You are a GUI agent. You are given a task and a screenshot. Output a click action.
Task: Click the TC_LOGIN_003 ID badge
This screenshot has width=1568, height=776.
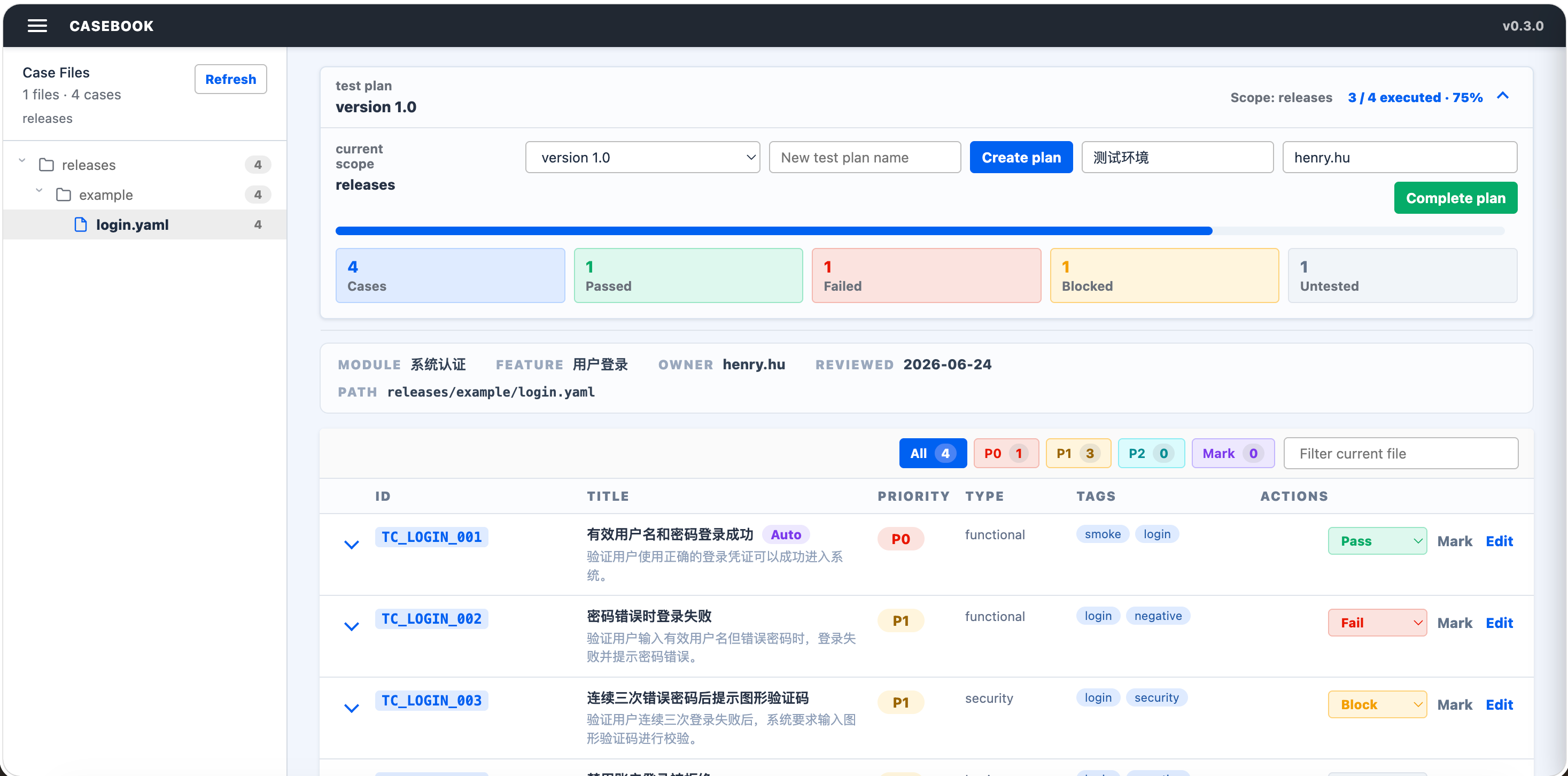[432, 701]
